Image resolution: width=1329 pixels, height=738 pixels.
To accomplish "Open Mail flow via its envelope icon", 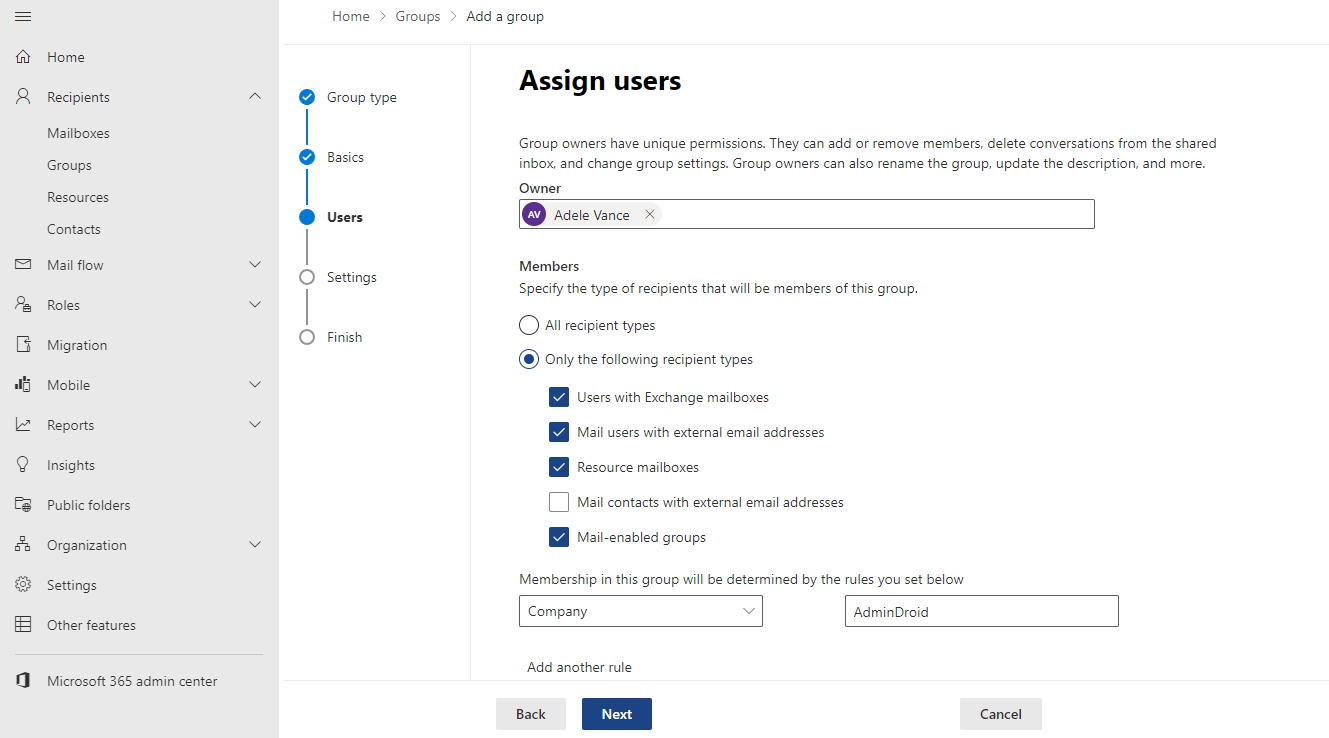I will tap(22, 264).
